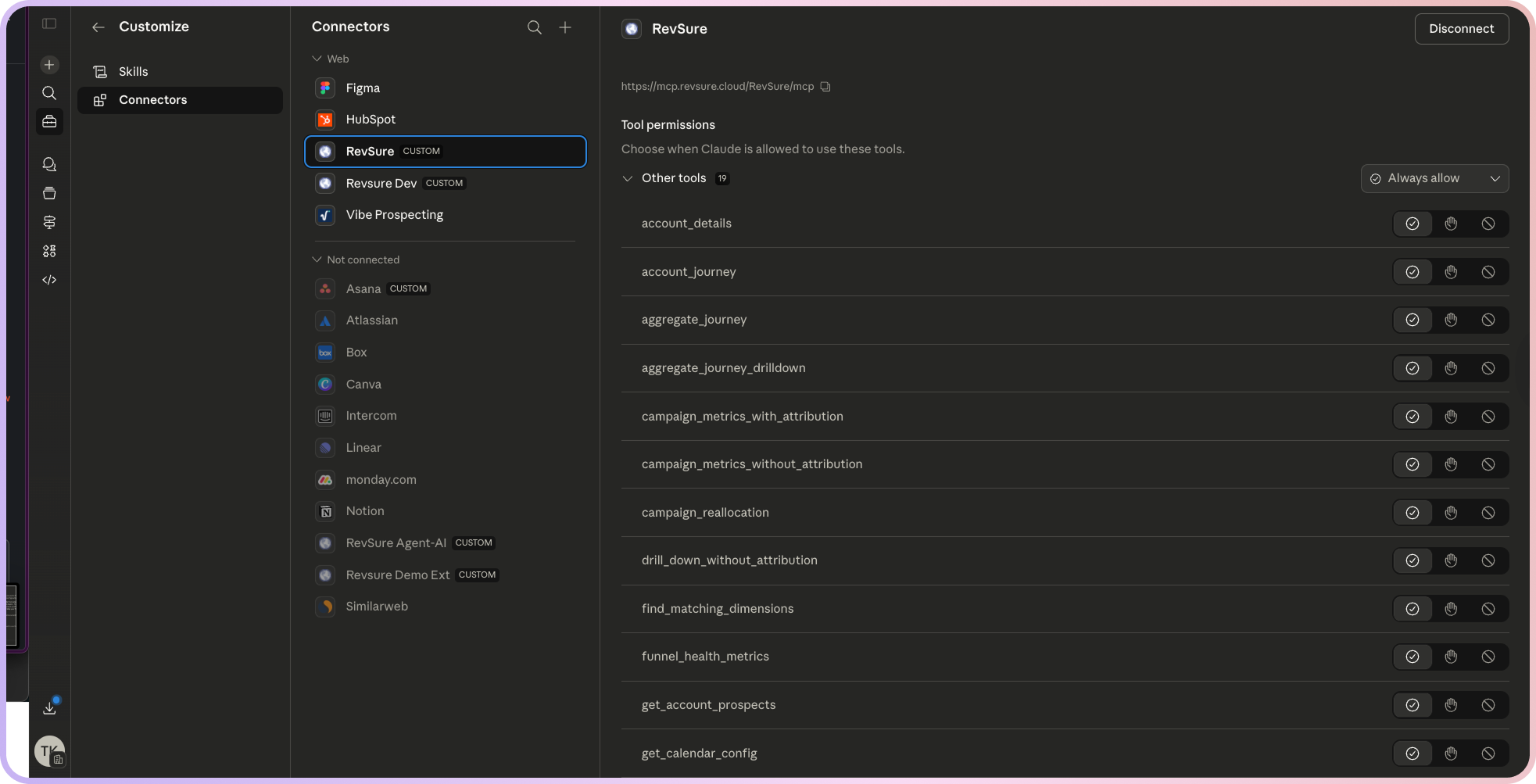Select the Linear connector
1536x784 pixels.
click(445, 448)
